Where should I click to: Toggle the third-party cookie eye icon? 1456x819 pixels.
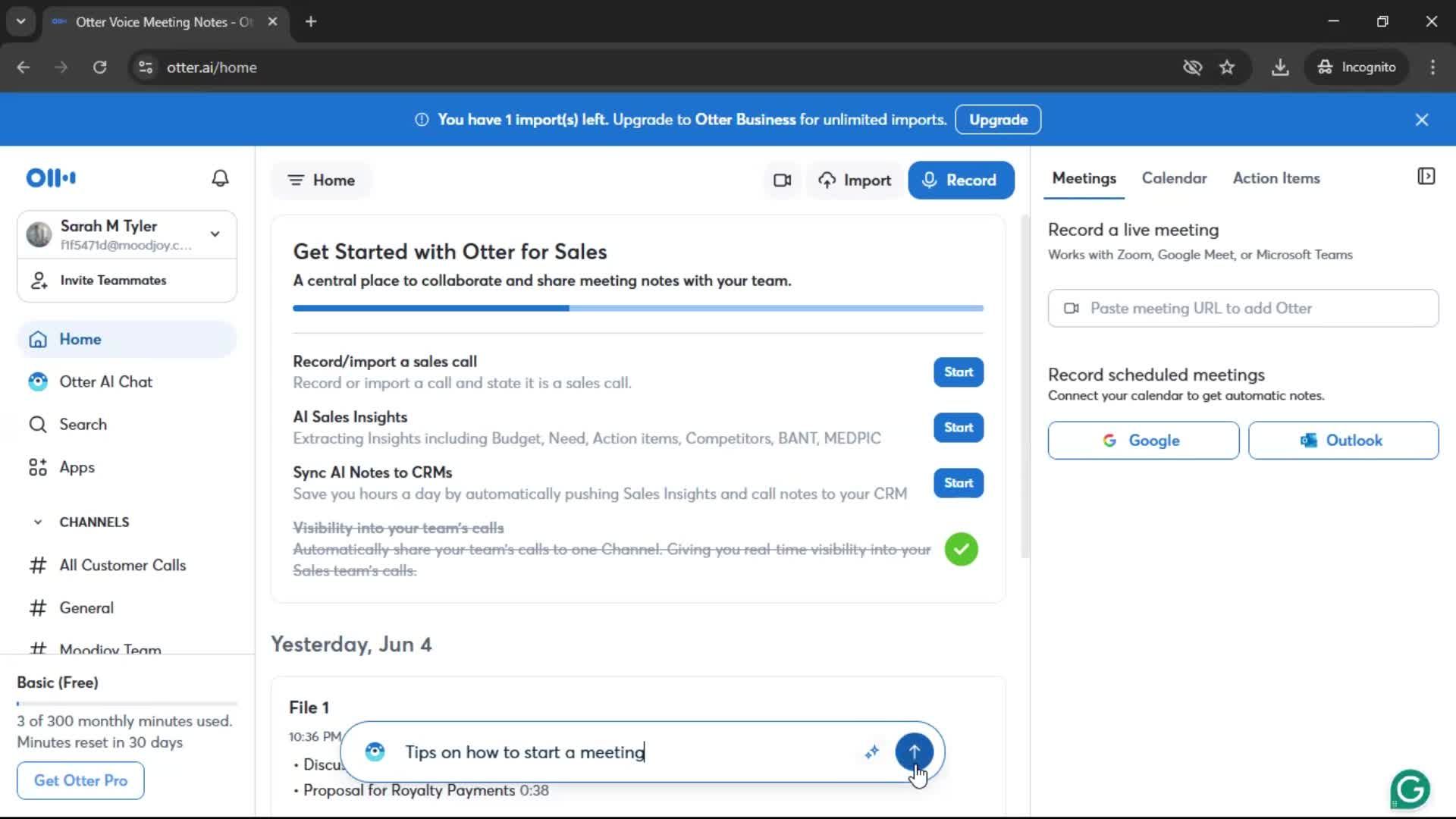(x=1192, y=67)
